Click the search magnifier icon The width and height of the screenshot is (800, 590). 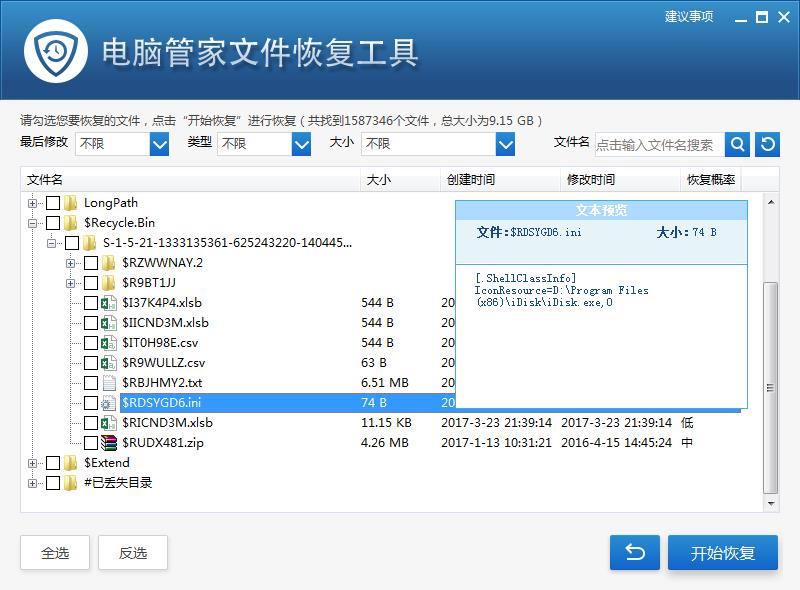coord(737,145)
